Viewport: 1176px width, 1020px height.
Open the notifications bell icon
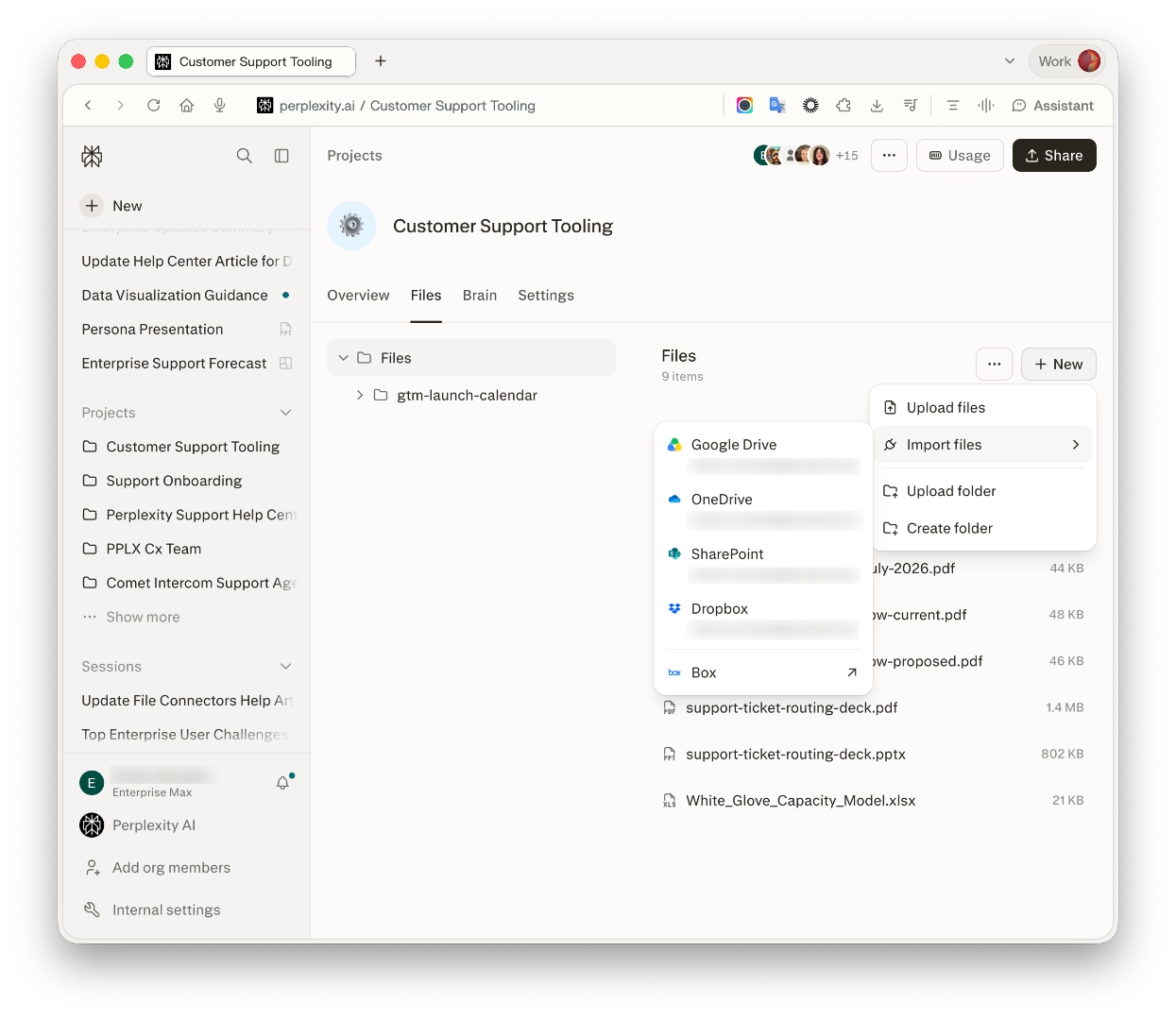coord(283,782)
